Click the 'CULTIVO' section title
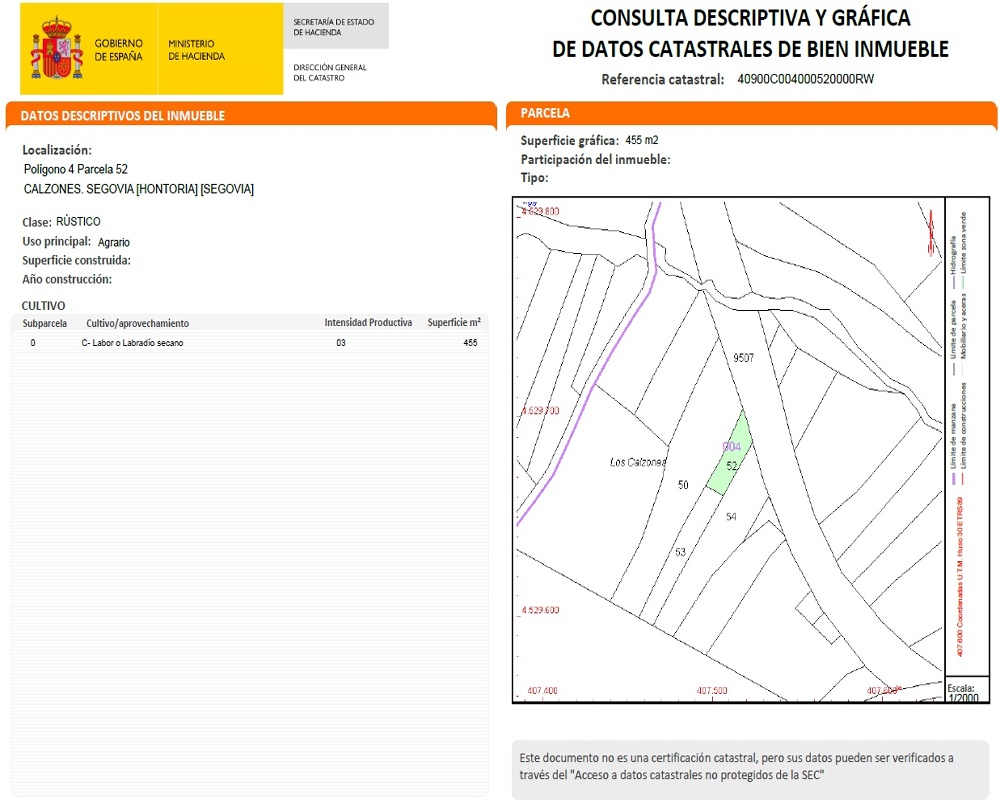Image resolution: width=1000 pixels, height=800 pixels. click(x=43, y=306)
